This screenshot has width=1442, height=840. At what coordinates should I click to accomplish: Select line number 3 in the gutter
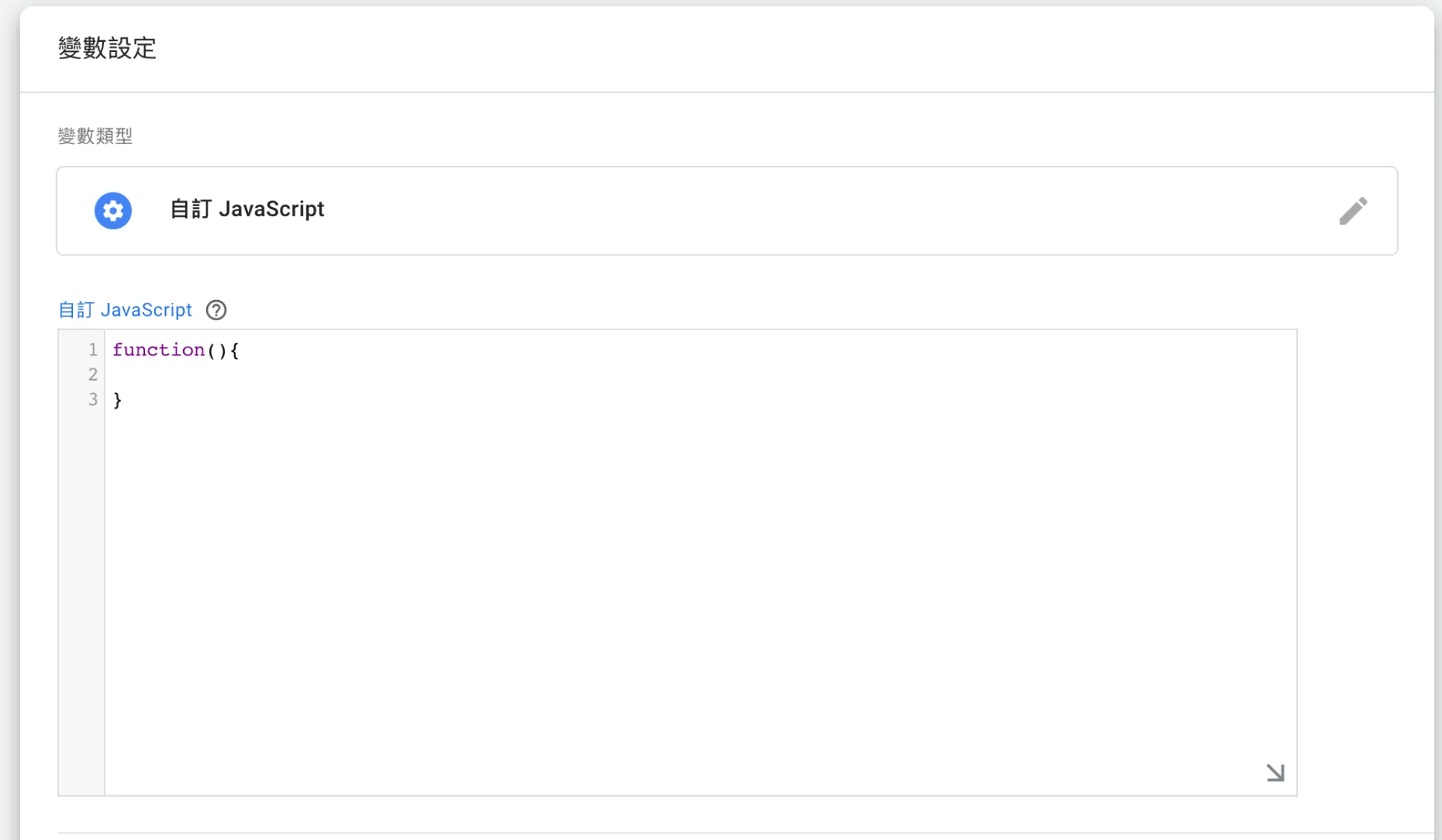pyautogui.click(x=92, y=399)
